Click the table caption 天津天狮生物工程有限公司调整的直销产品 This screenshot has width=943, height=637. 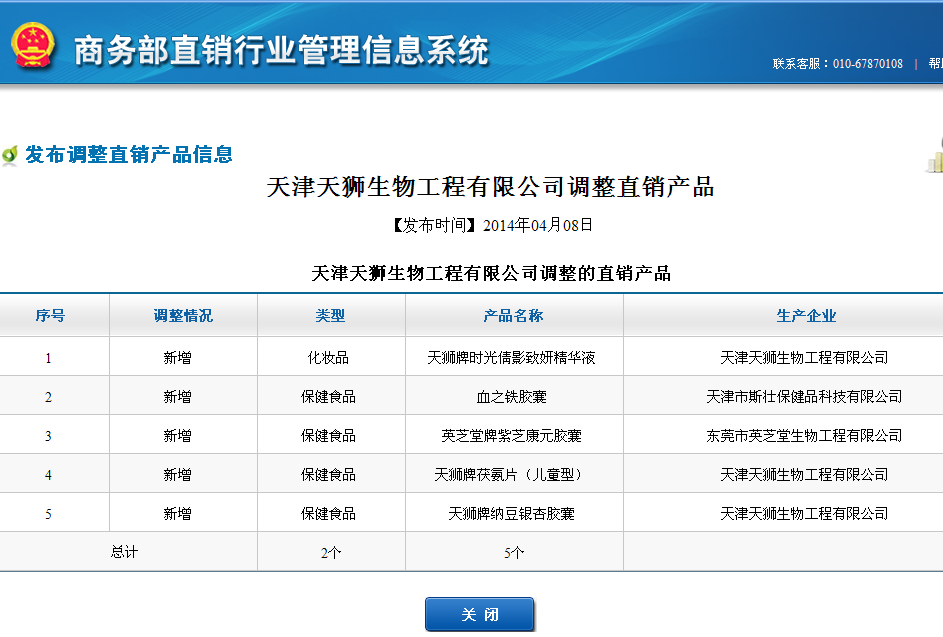[x=491, y=274]
